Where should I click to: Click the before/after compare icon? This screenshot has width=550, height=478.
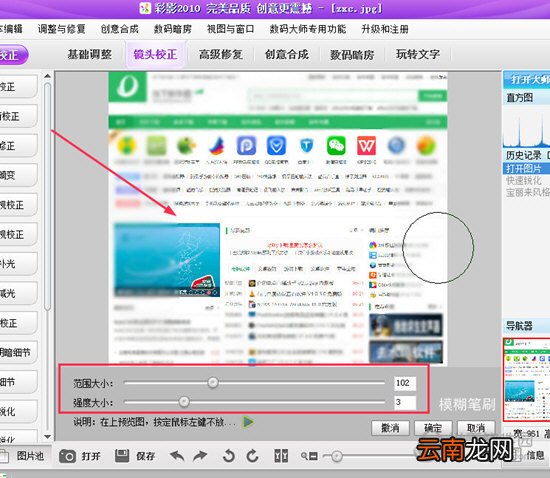(281, 456)
